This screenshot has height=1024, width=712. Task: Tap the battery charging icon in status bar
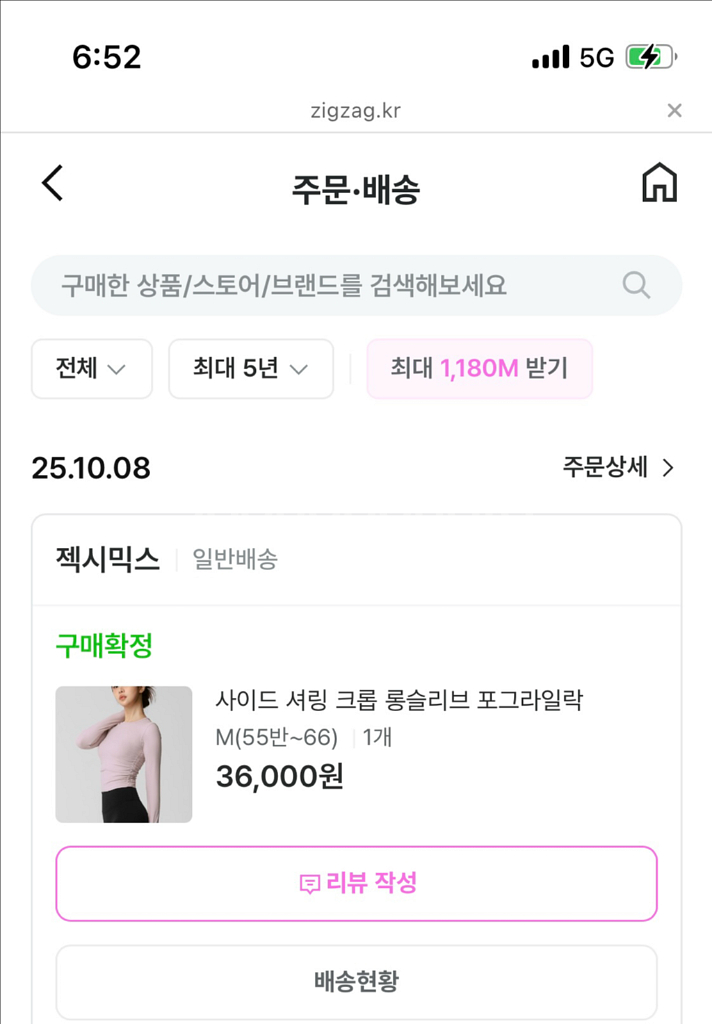(x=648, y=57)
